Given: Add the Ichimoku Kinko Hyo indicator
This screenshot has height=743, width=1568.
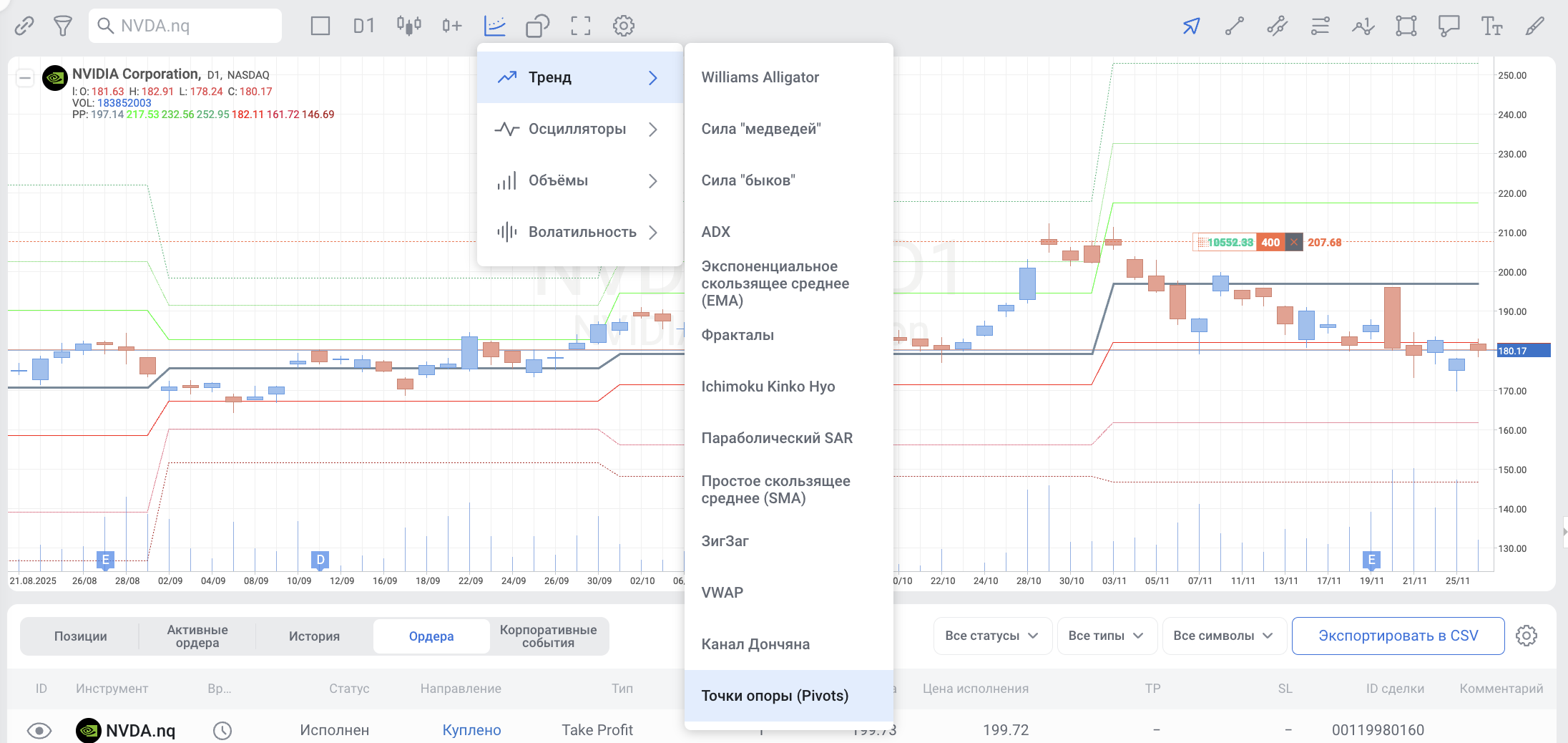Looking at the screenshot, I should click(x=789, y=387).
